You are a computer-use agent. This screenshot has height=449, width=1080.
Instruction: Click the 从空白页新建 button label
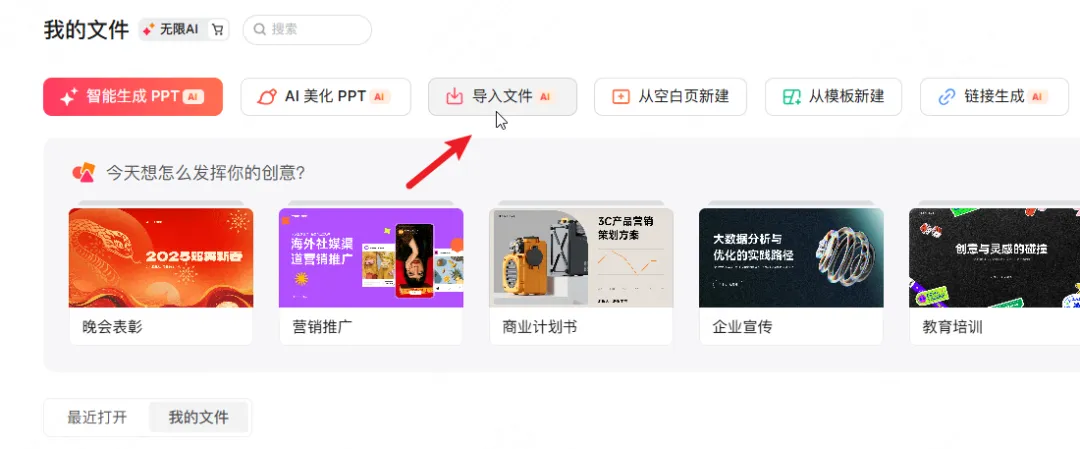(683, 96)
